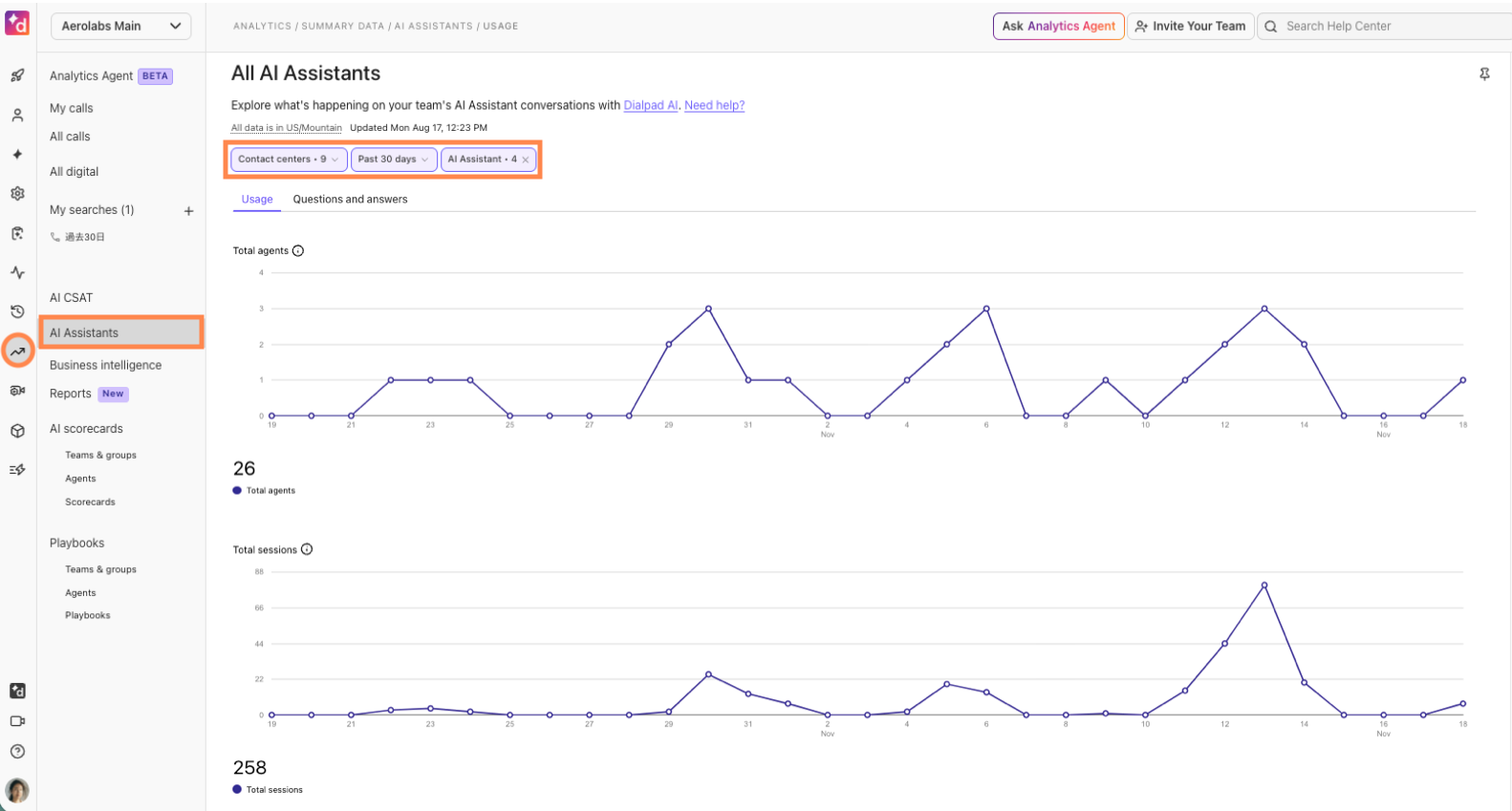Open the AI scorecards section heading
1512x811 pixels.
point(86,429)
